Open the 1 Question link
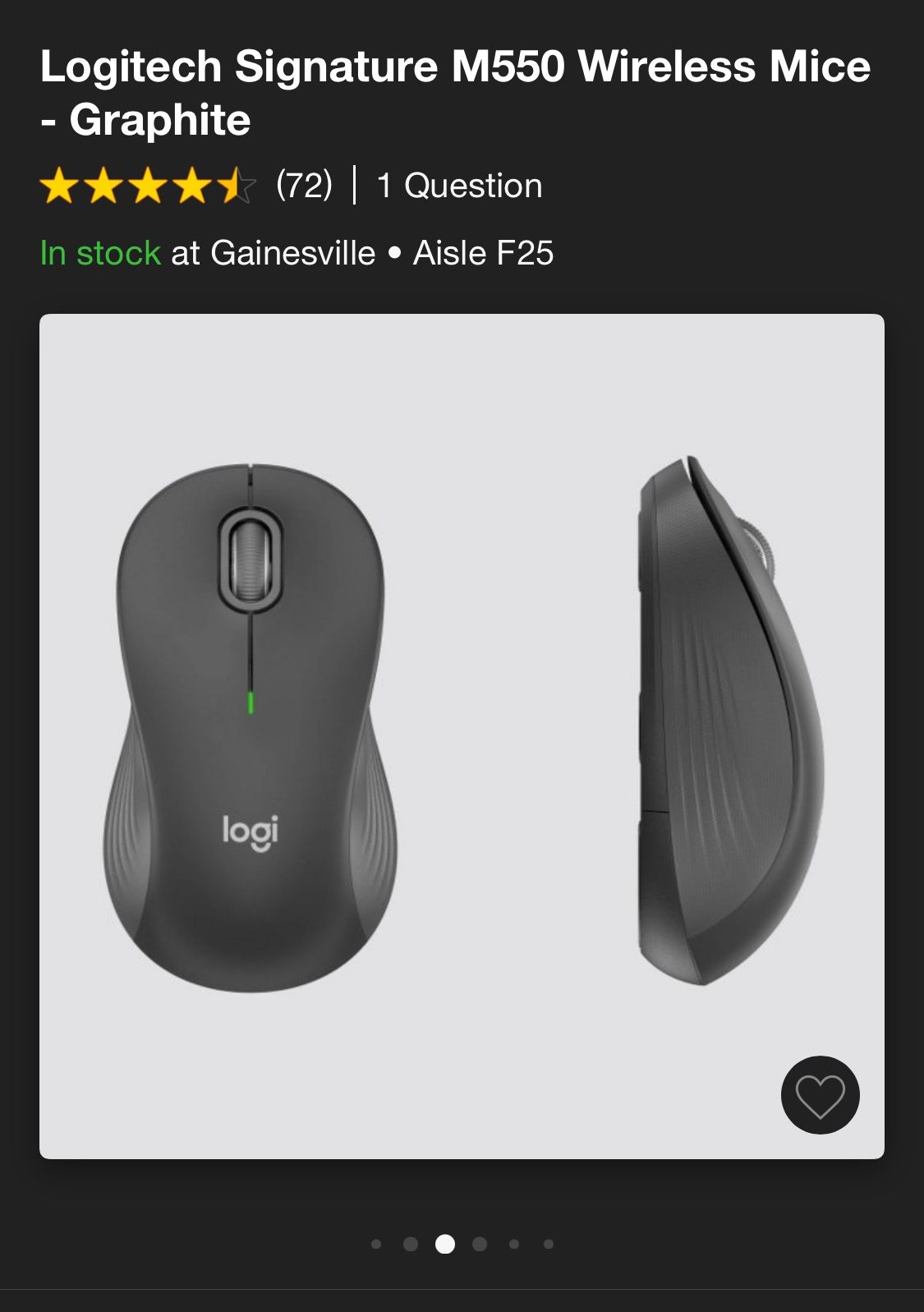Screen dimensions: 924x1312 point(459,186)
